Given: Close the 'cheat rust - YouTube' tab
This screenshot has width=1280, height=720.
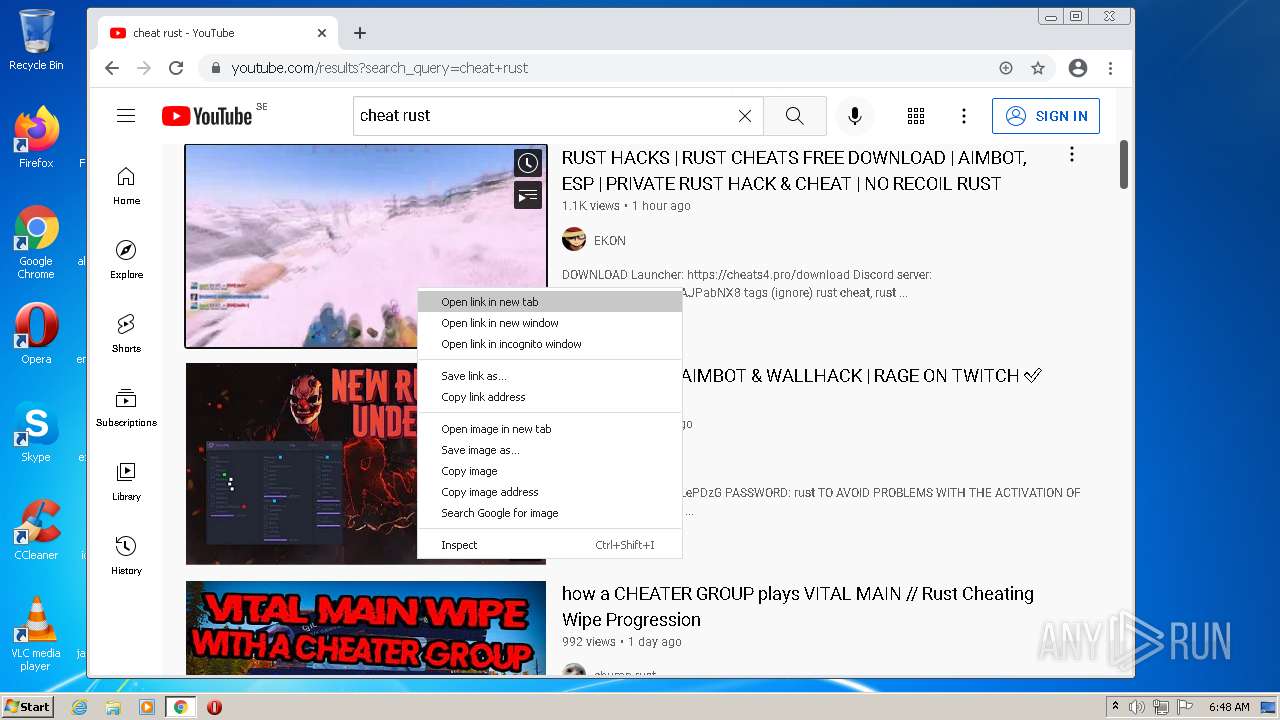Looking at the screenshot, I should point(322,33).
